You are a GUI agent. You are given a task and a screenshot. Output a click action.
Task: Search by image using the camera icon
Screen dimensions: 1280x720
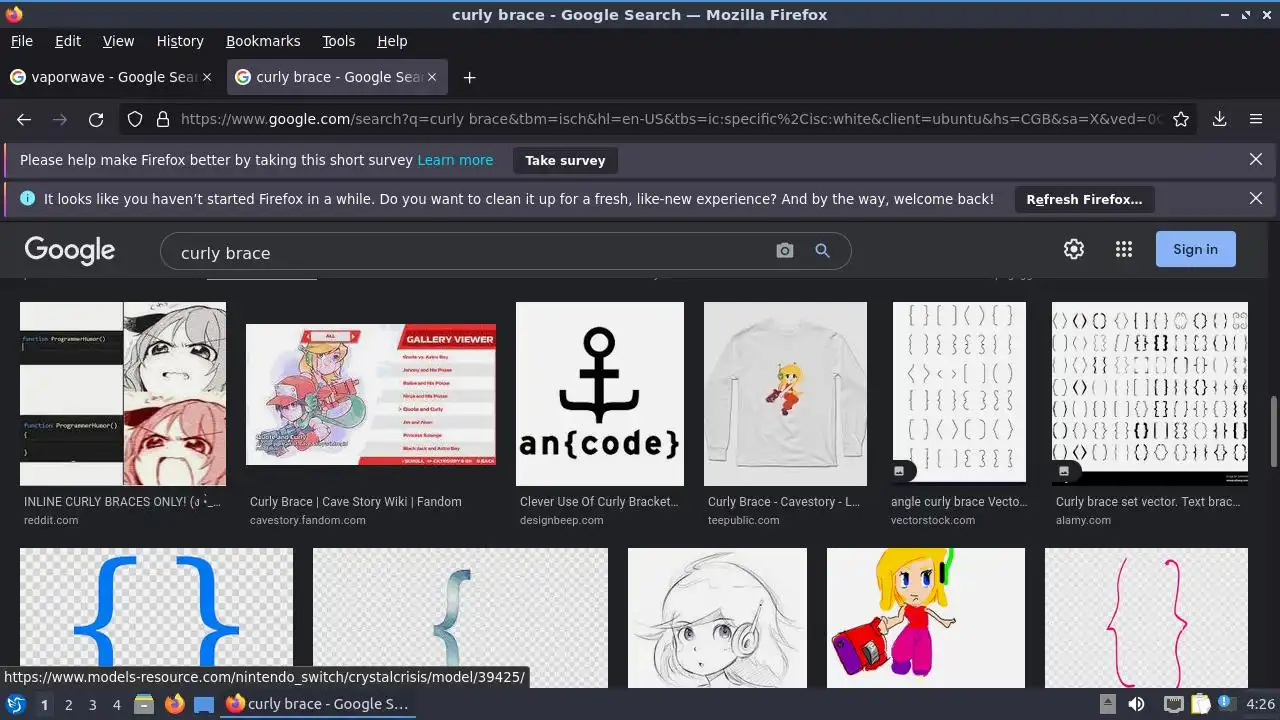pyautogui.click(x=785, y=251)
